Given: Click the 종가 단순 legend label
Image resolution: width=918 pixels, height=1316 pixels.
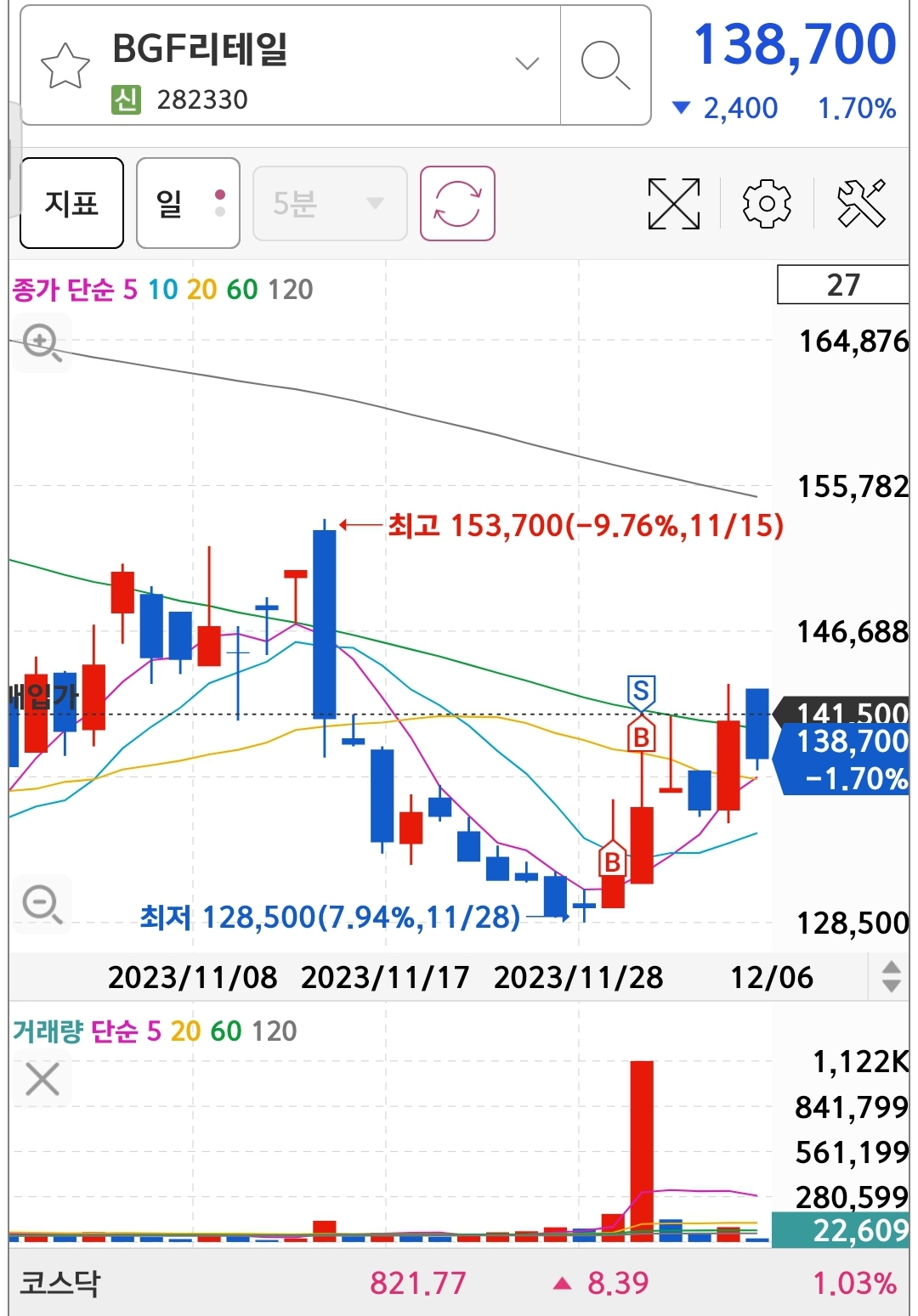Looking at the screenshot, I should (63, 290).
